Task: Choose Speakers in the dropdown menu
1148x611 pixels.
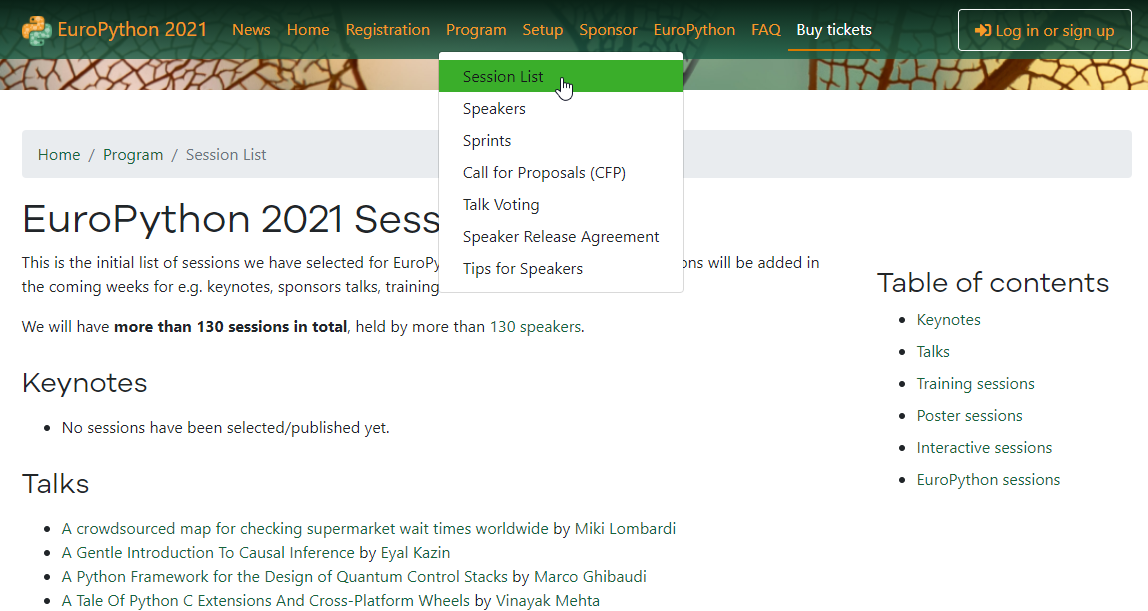Action: 494,109
